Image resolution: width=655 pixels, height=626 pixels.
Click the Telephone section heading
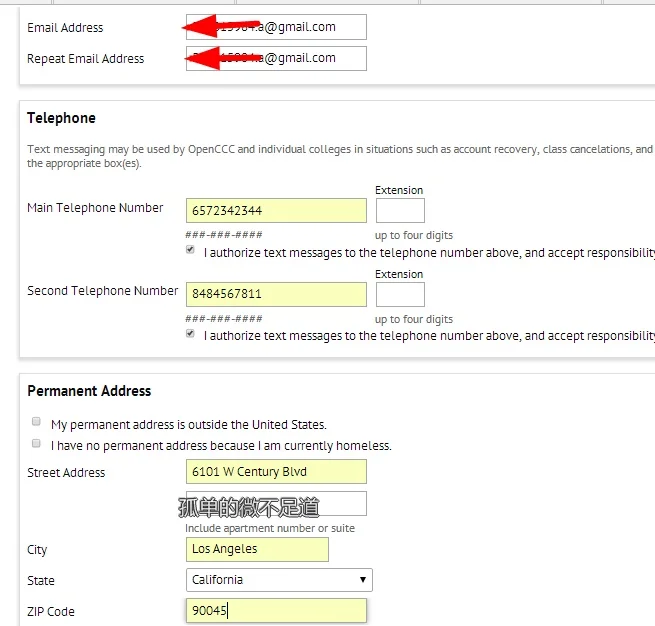(61, 118)
